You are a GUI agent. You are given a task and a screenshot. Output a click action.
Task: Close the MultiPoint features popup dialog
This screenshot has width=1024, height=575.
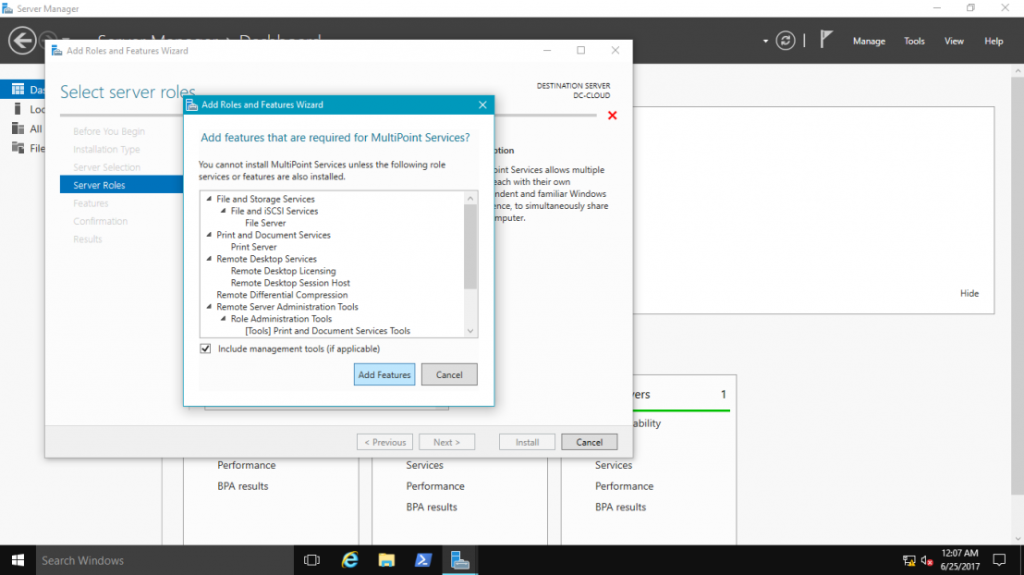[482, 105]
